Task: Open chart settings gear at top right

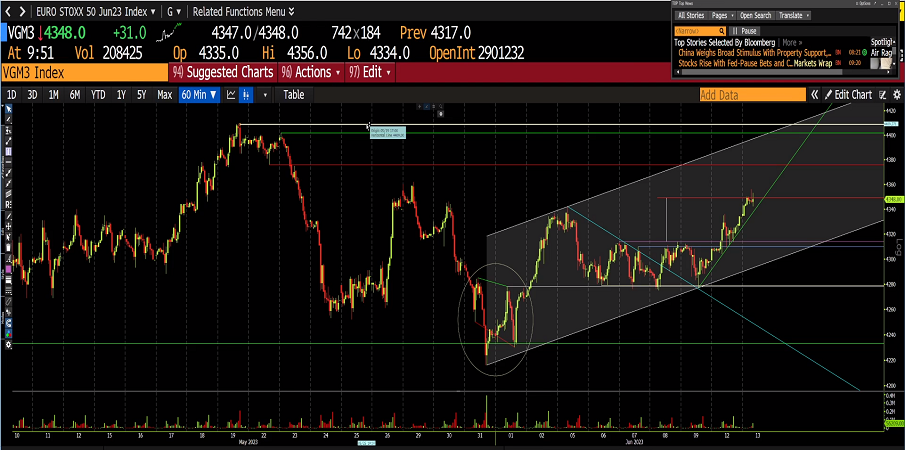Action: [897, 95]
